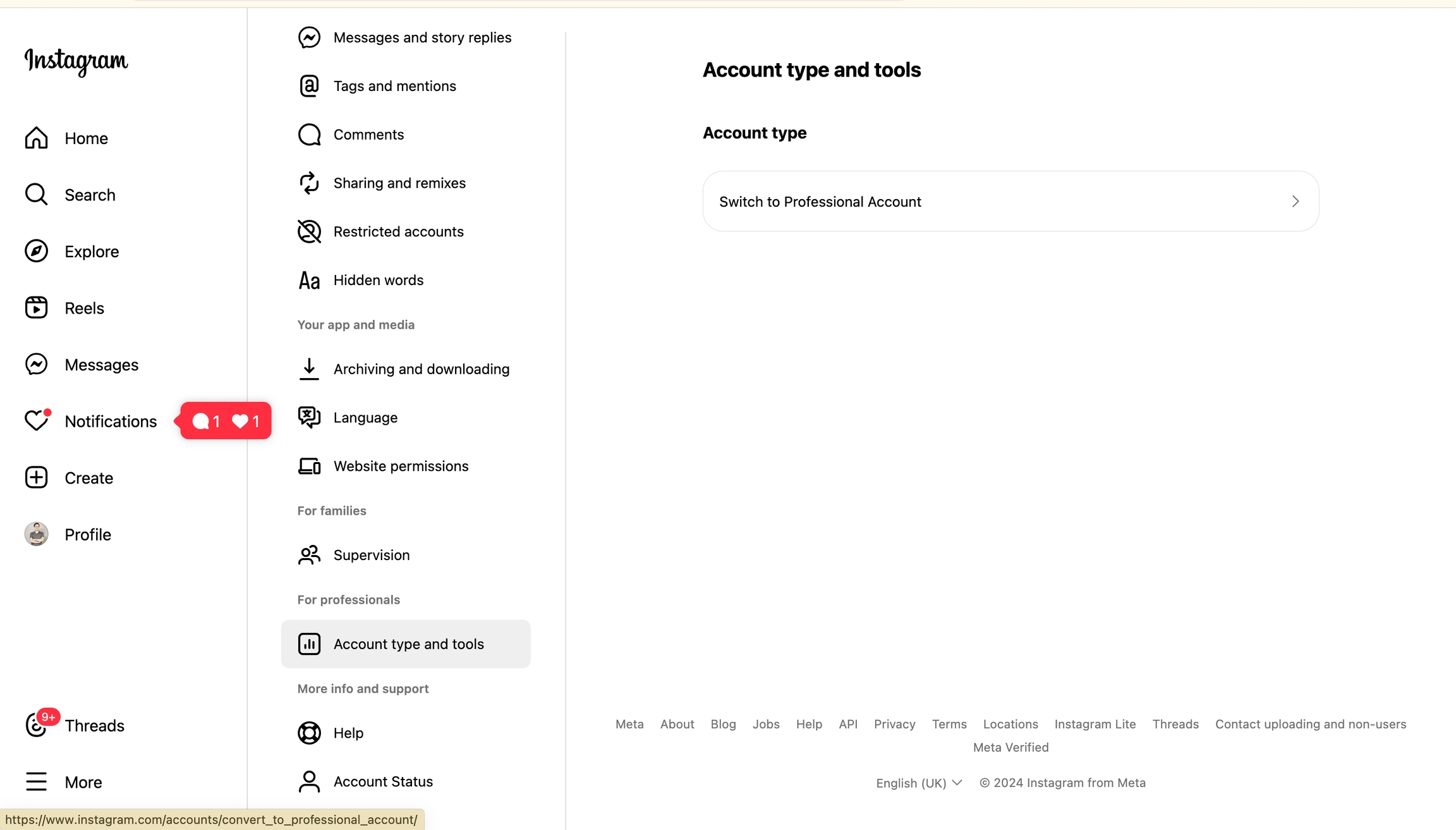Click the Hidden words Aa icon
The width and height of the screenshot is (1456, 830).
tap(309, 280)
